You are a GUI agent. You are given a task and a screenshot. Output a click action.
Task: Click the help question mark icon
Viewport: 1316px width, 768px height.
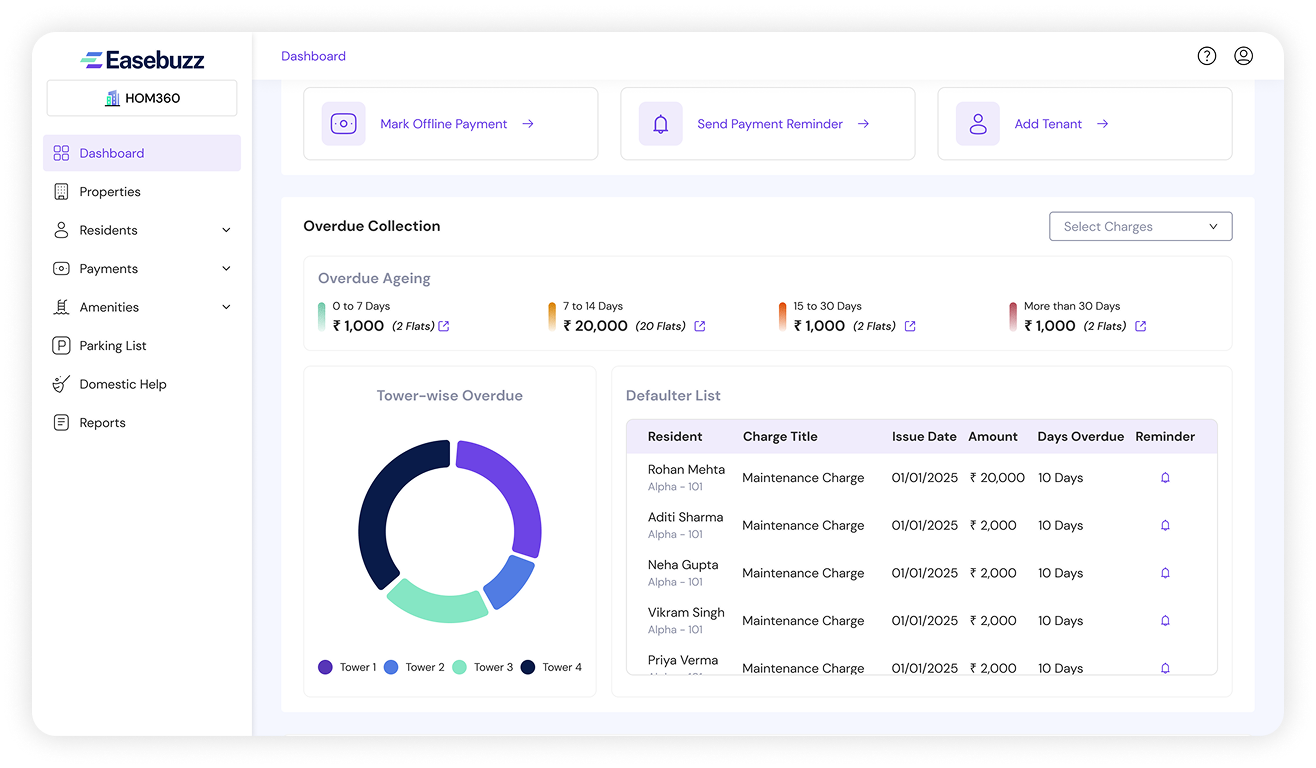click(x=1207, y=56)
